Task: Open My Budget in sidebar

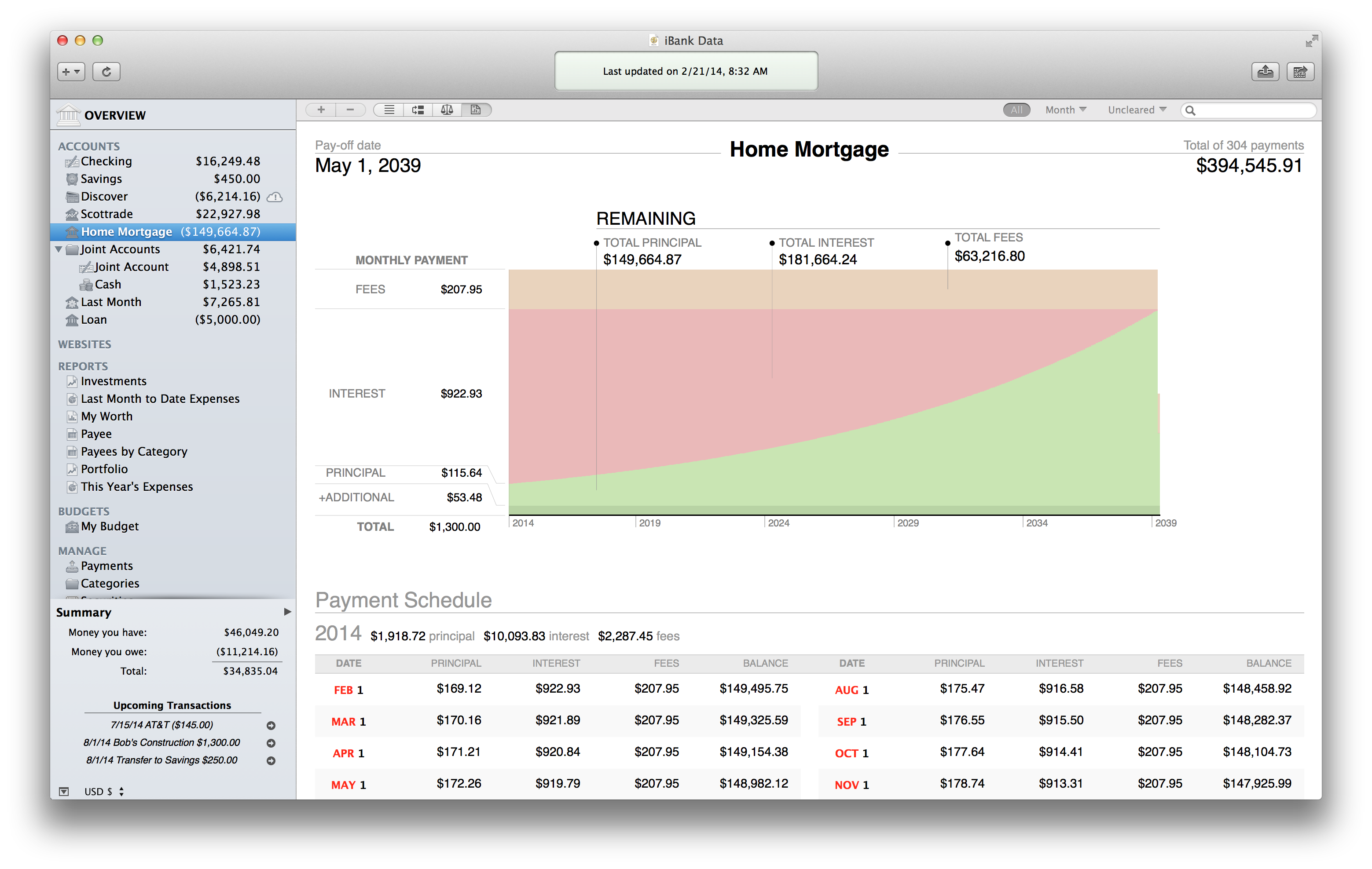Action: [110, 526]
